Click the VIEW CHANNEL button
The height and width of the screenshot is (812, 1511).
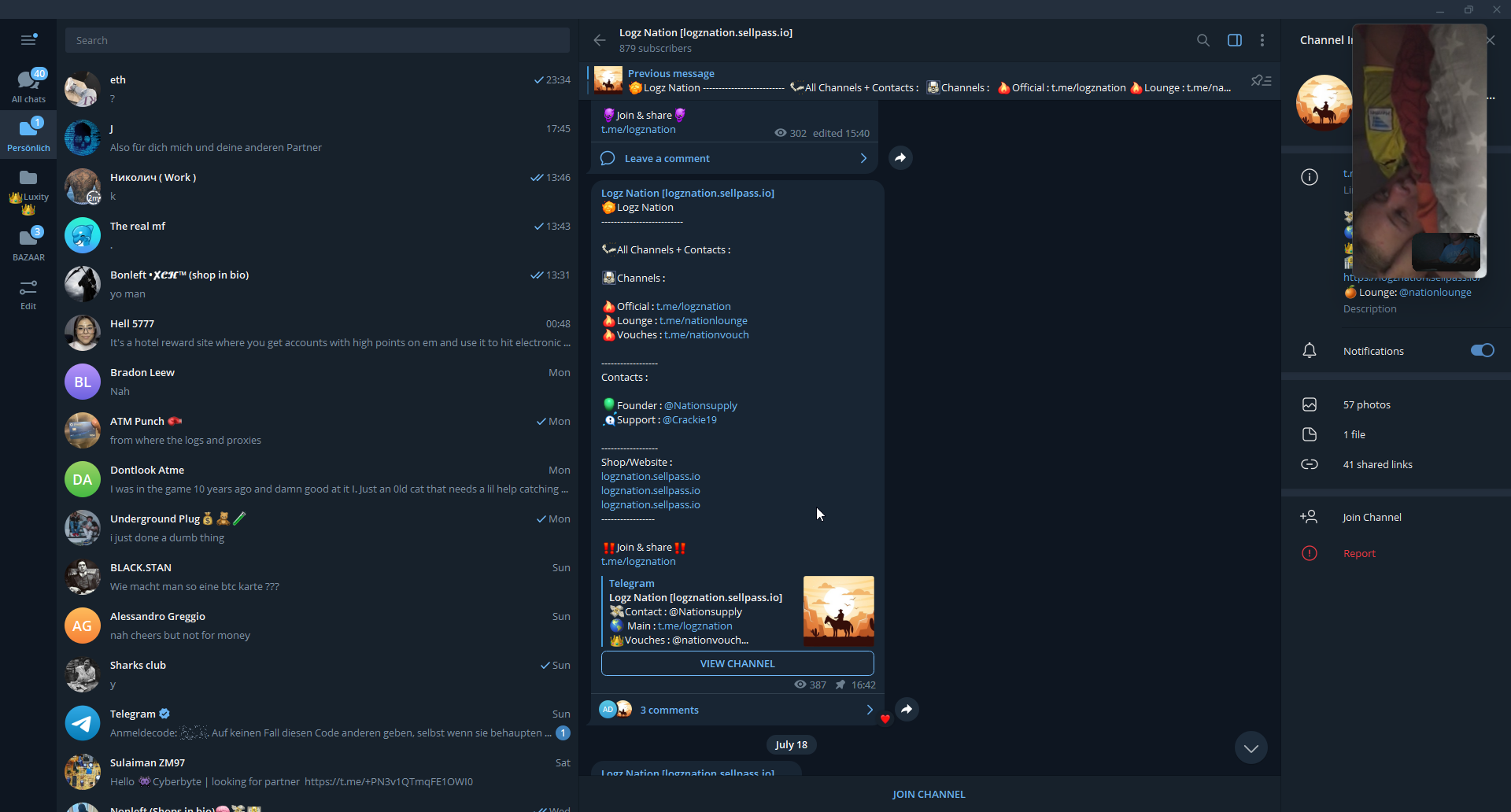737,664
